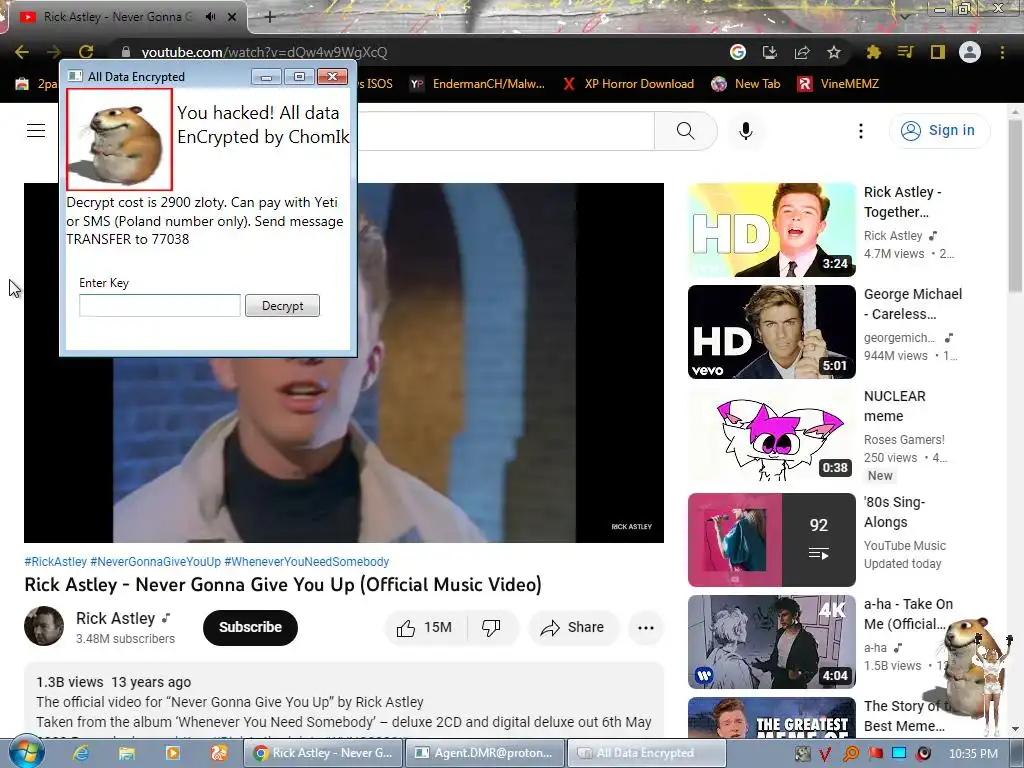Open the Windows Start button
The width and height of the screenshot is (1024, 768).
pos(26,753)
